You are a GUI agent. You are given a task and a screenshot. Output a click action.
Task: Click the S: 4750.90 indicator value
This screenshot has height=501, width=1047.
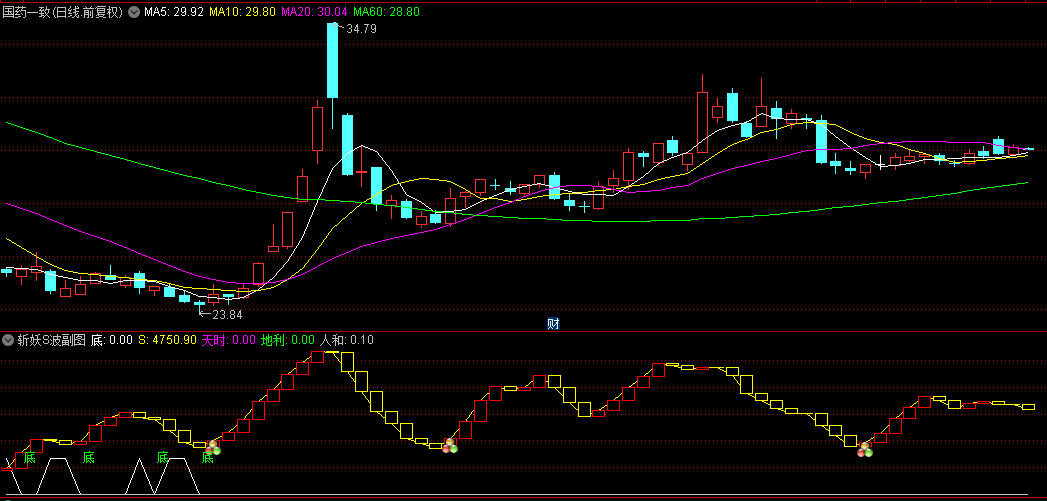(x=168, y=340)
